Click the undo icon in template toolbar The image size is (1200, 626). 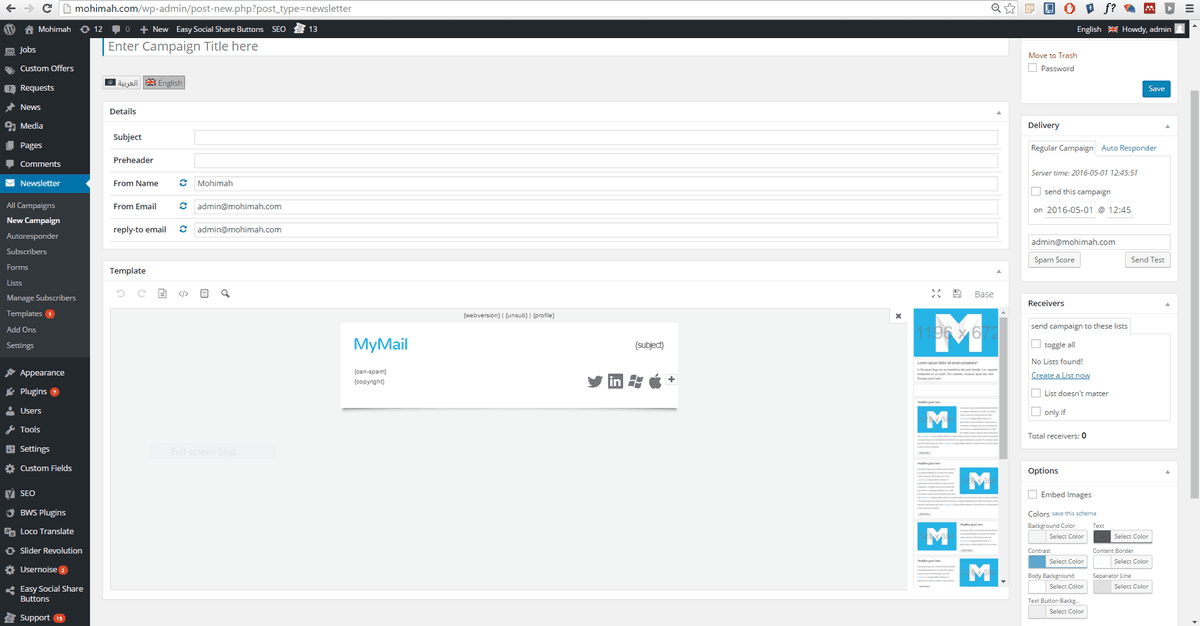pyautogui.click(x=121, y=294)
